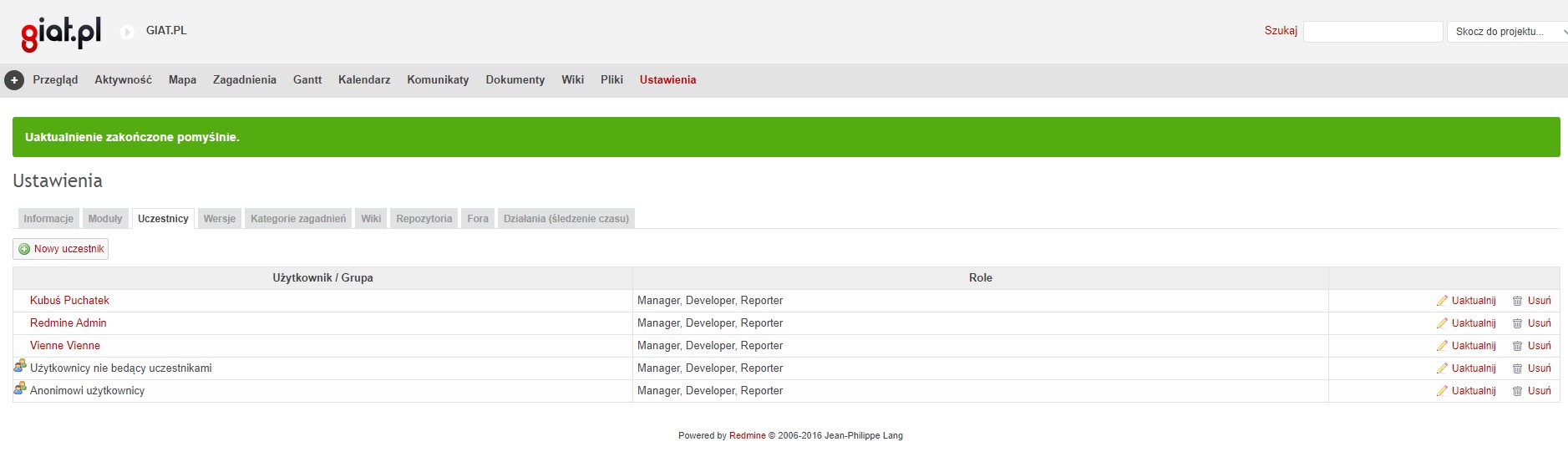1568x462 pixels.
Task: Click the GIAT.PL project title
Action: [166, 31]
